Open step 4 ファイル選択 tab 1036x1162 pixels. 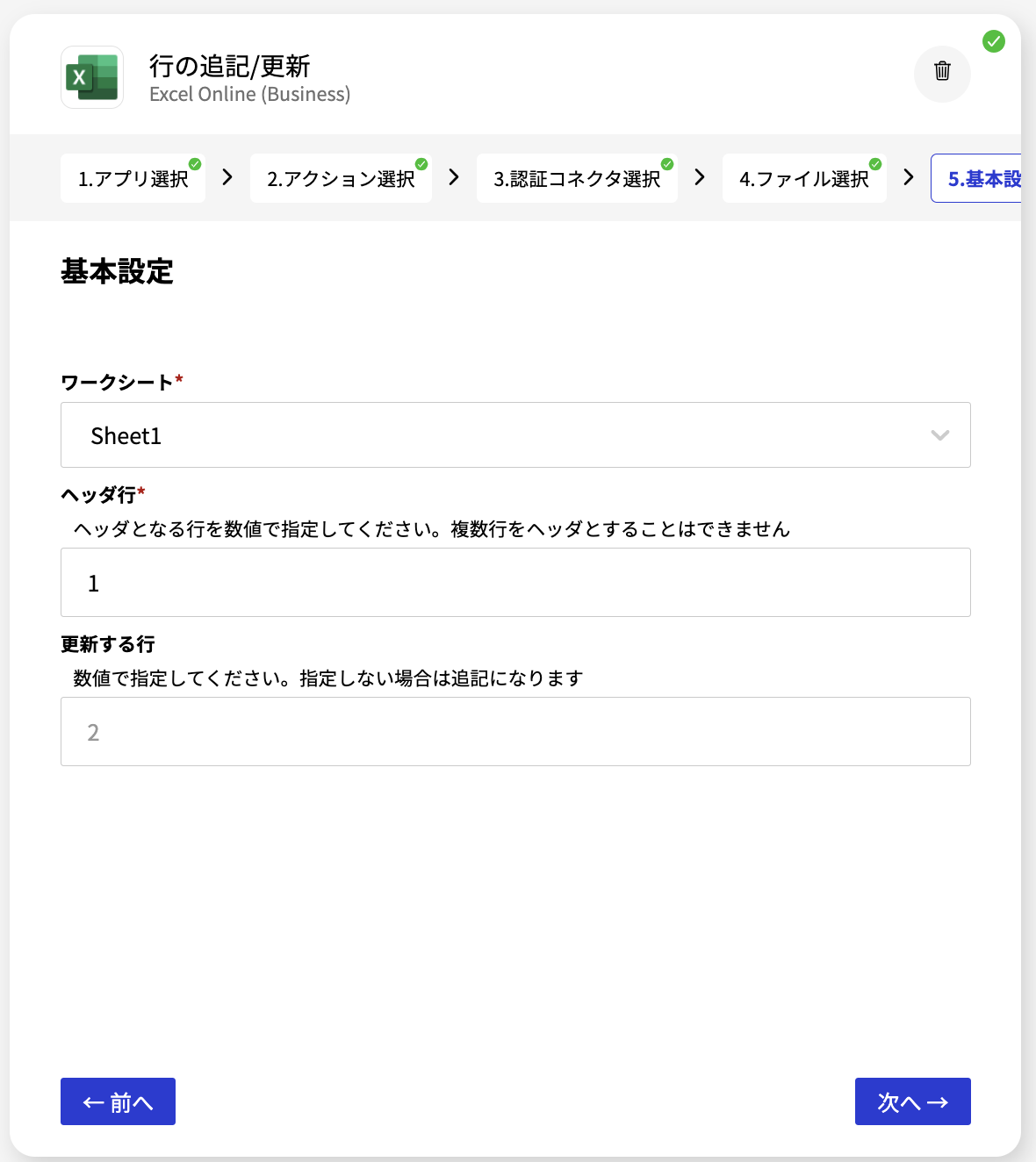pos(804,178)
